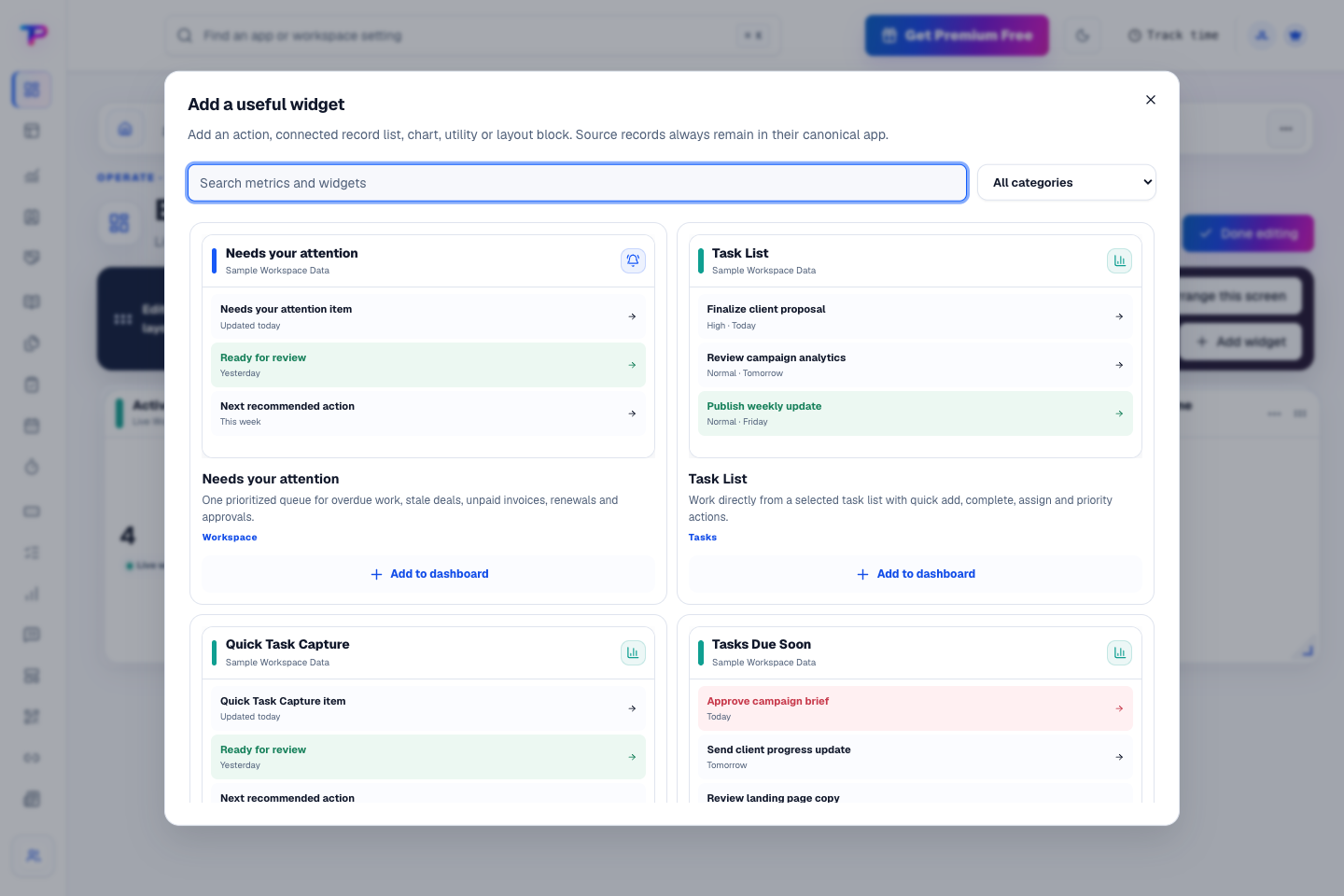This screenshot has width=1344, height=896.
Task: Open the dashboard icon in left sidebar
Action: tap(32, 90)
